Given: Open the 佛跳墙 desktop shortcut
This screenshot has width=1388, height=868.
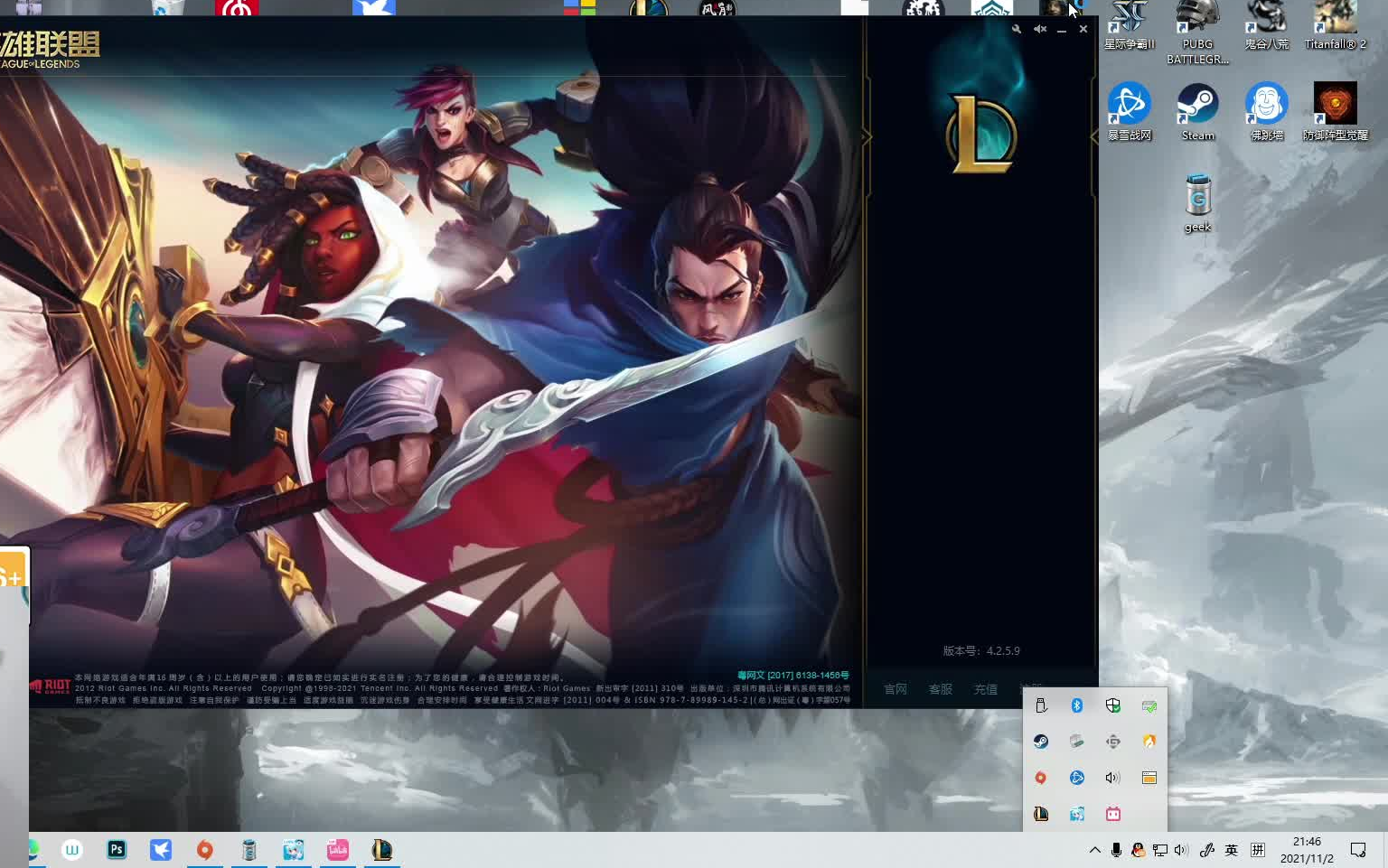Looking at the screenshot, I should coord(1267,111).
